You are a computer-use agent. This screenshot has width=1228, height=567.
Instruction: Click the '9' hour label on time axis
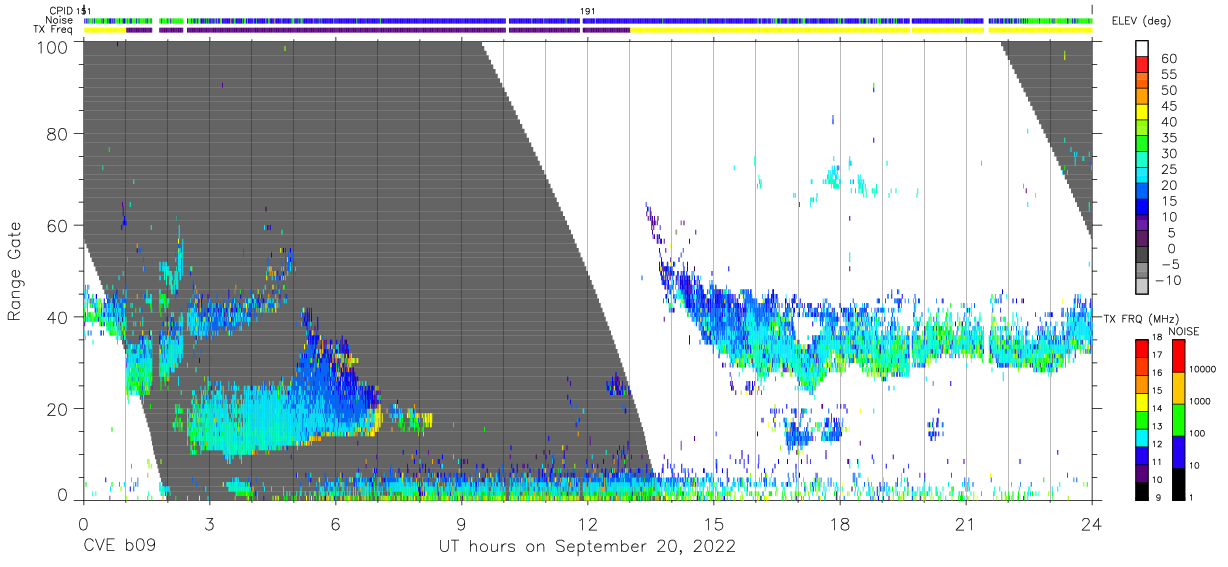(461, 524)
